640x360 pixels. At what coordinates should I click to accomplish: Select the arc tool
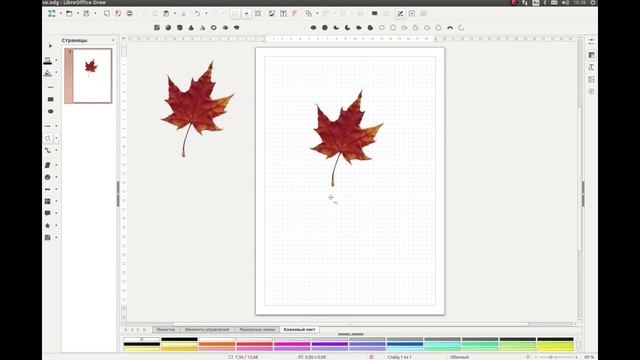[450, 27]
